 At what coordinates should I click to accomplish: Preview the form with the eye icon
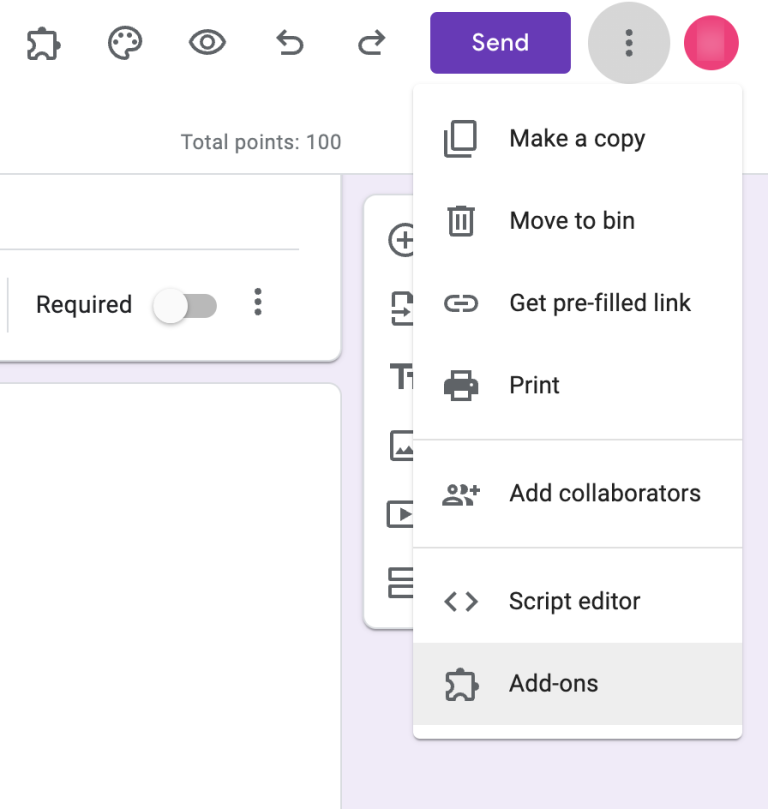pyautogui.click(x=205, y=42)
